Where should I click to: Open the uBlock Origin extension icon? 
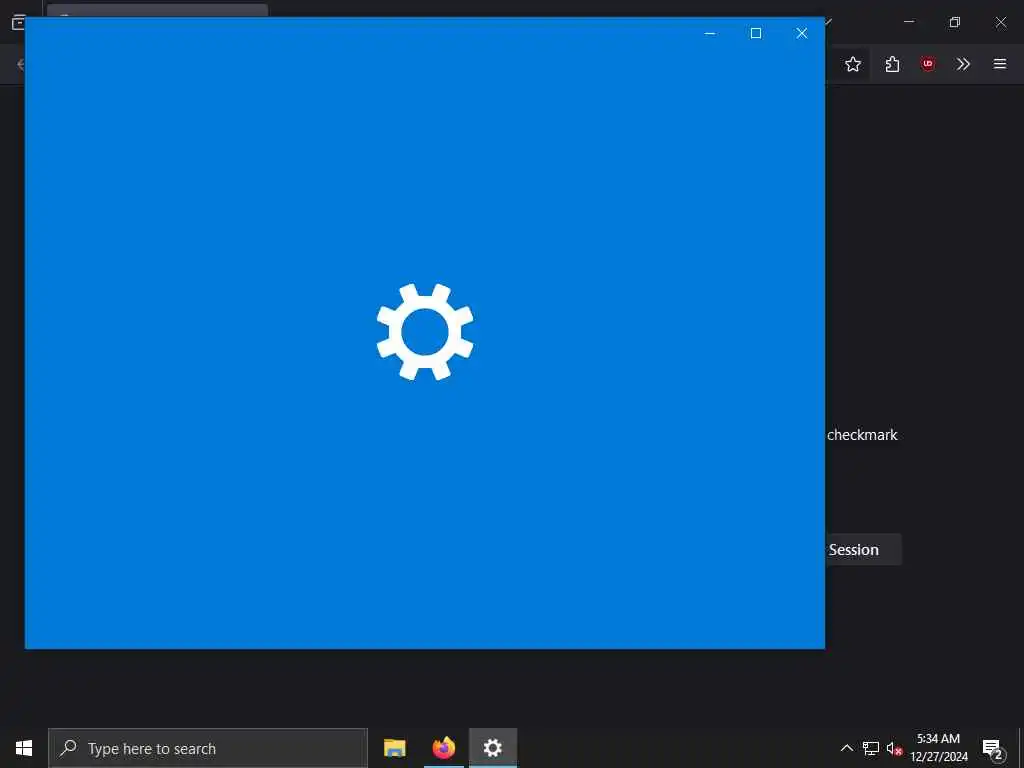pyautogui.click(x=927, y=64)
